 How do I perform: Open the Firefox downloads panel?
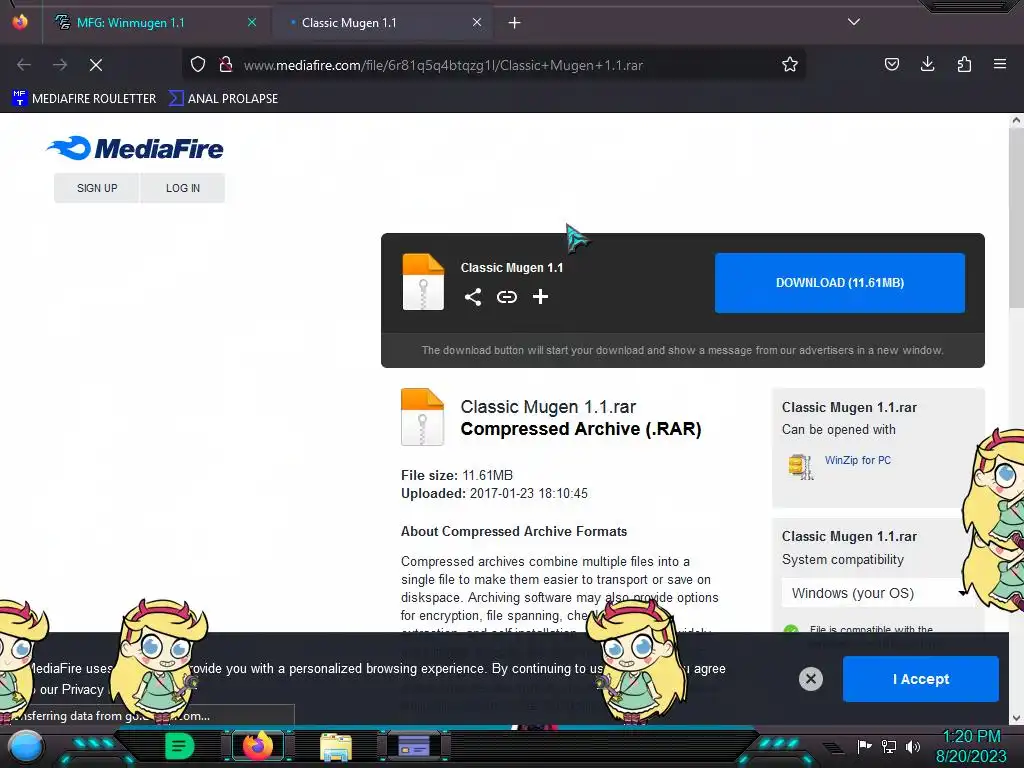point(927,65)
